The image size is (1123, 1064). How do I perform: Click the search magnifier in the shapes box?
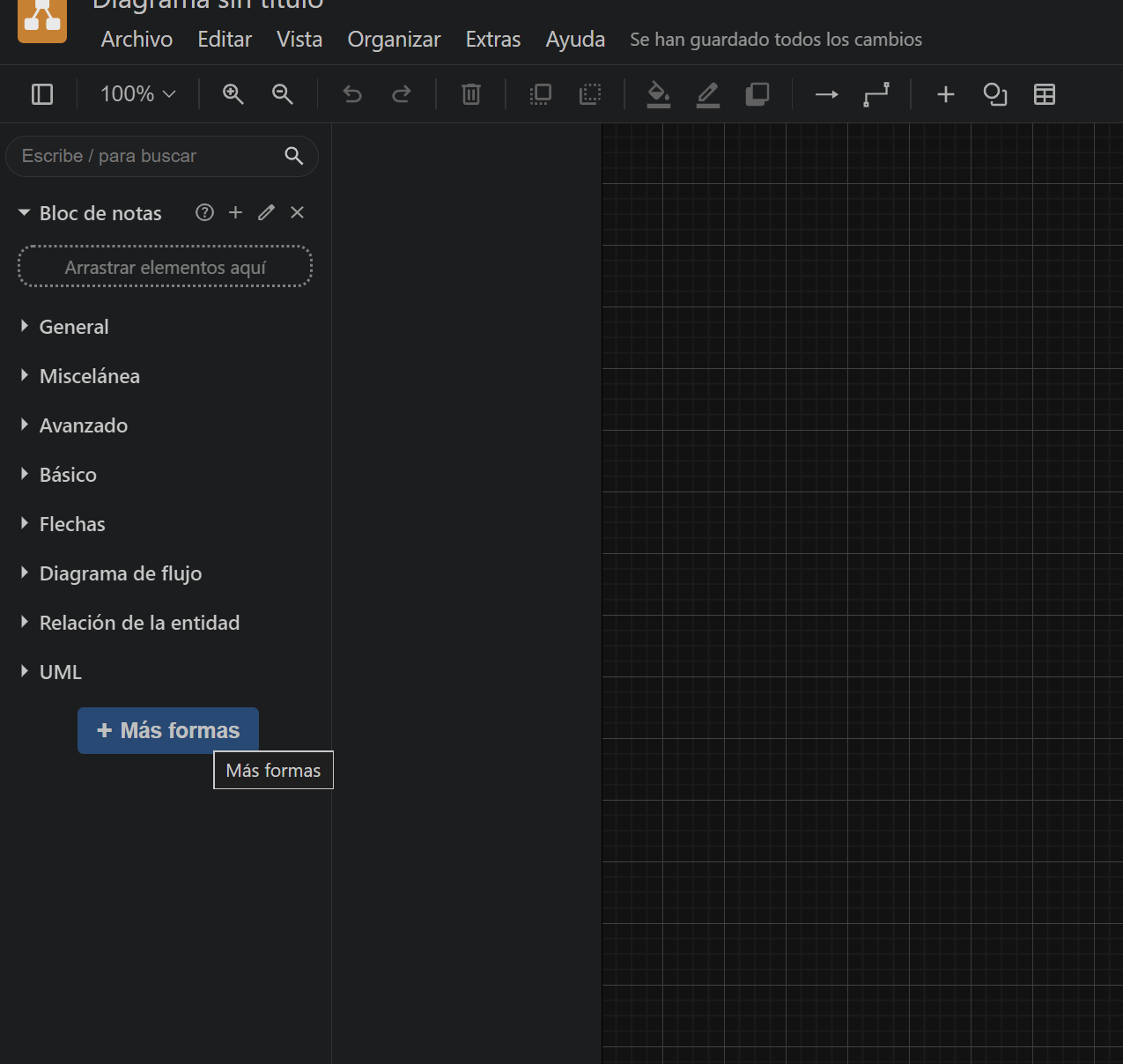294,156
